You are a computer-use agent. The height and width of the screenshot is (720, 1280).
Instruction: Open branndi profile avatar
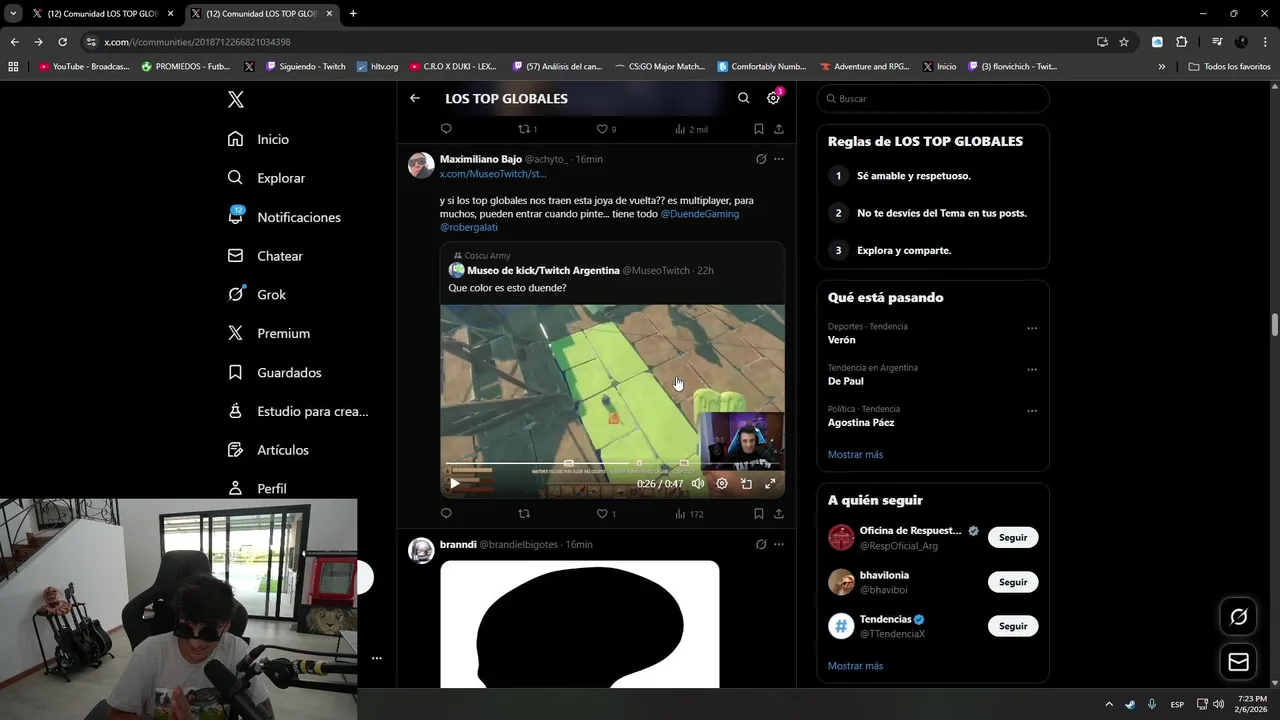pos(421,550)
